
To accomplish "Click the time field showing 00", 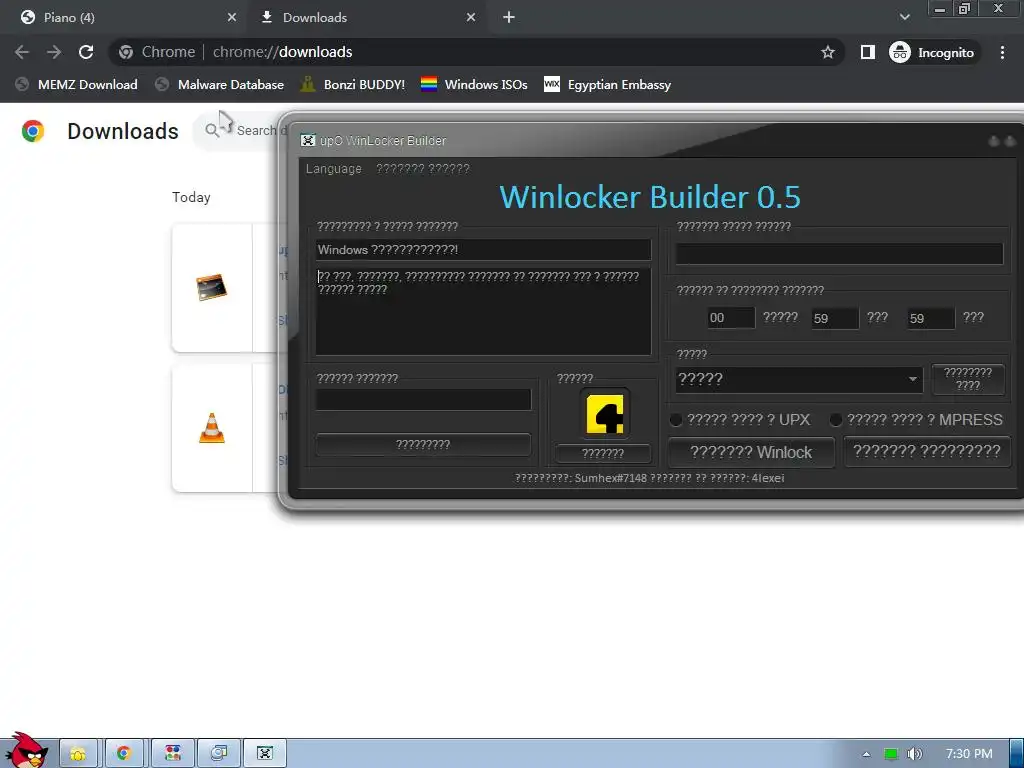I will (x=731, y=318).
